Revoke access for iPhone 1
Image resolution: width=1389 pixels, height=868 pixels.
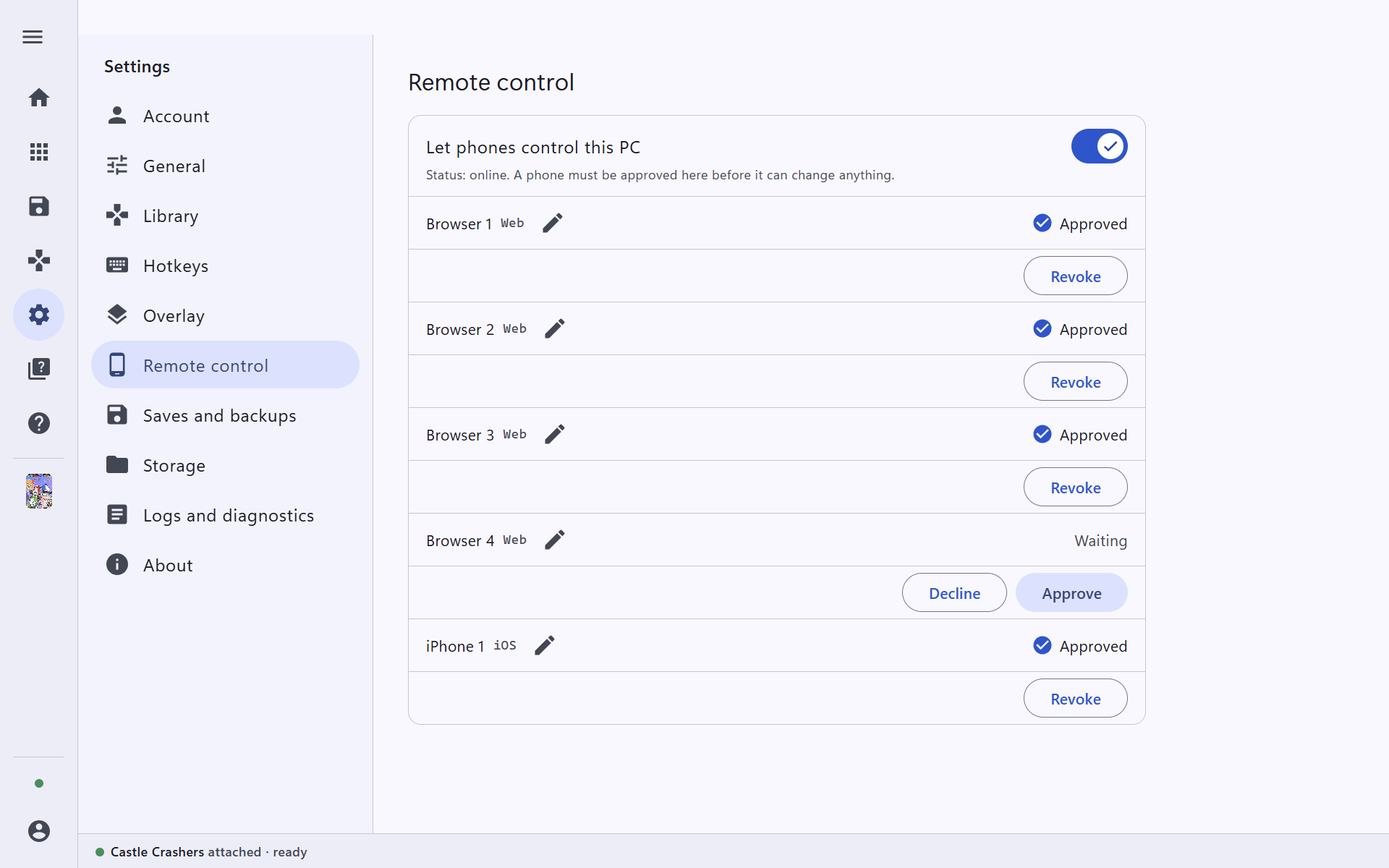[x=1075, y=699]
